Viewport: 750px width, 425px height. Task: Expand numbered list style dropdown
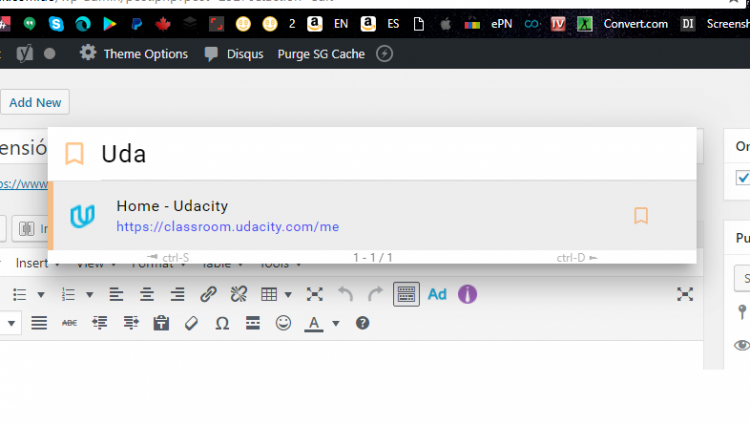tap(89, 294)
